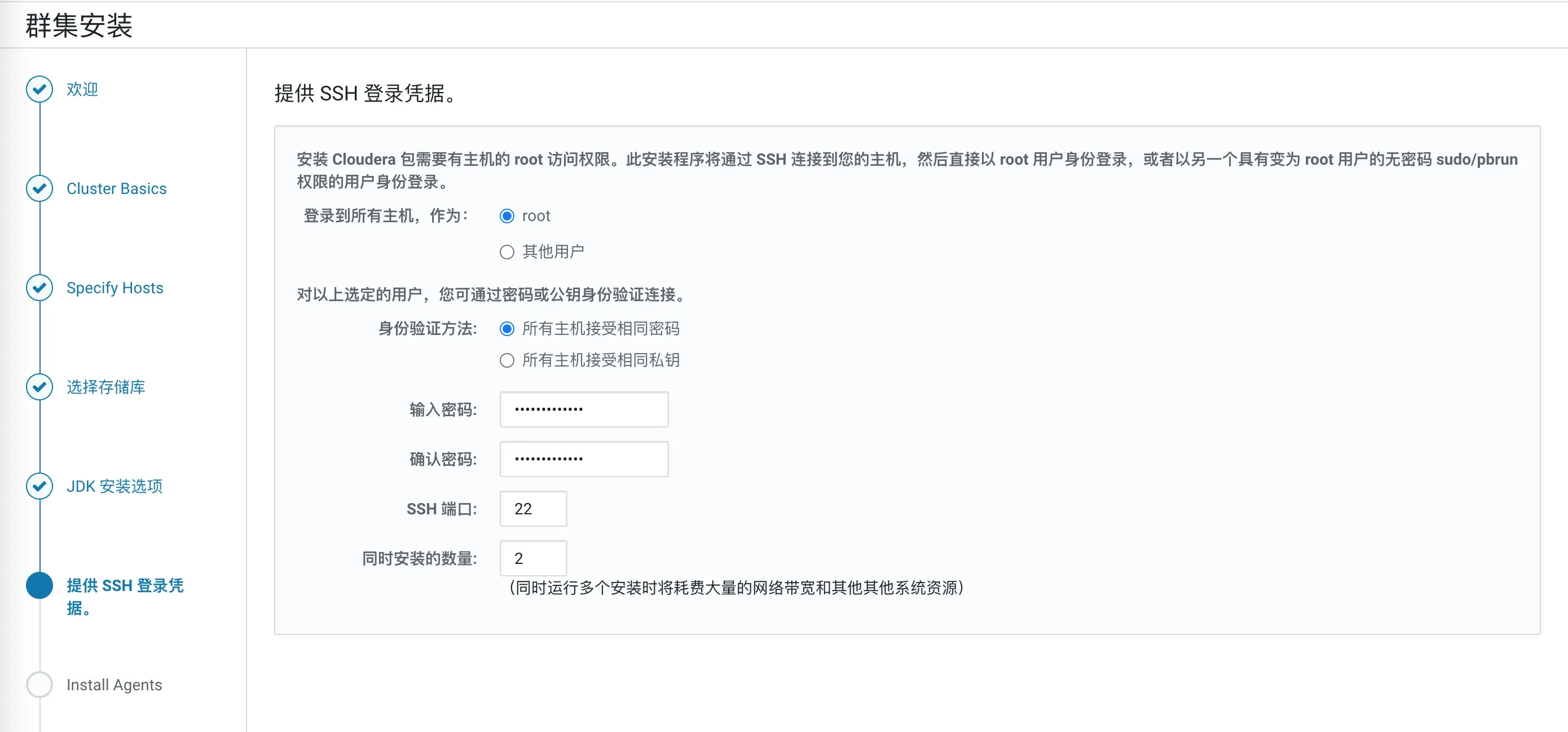Click the SSH 端口 field showing 22

532,509
